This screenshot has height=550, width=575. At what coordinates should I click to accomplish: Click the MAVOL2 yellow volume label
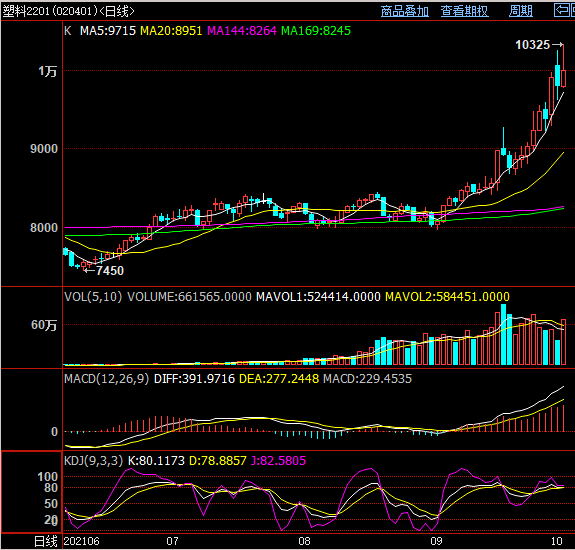point(447,297)
